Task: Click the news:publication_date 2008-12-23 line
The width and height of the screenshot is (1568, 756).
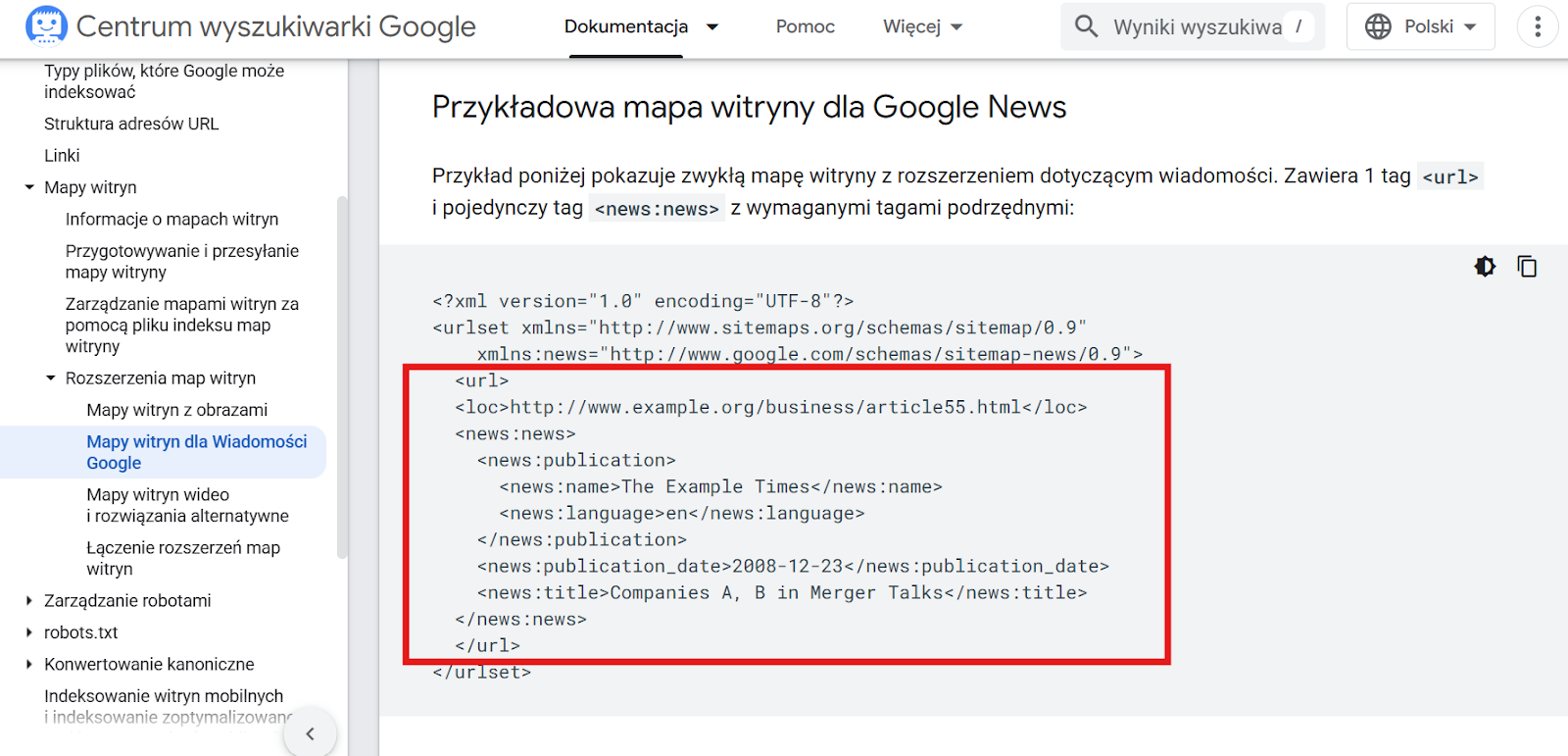Action: click(x=793, y=566)
